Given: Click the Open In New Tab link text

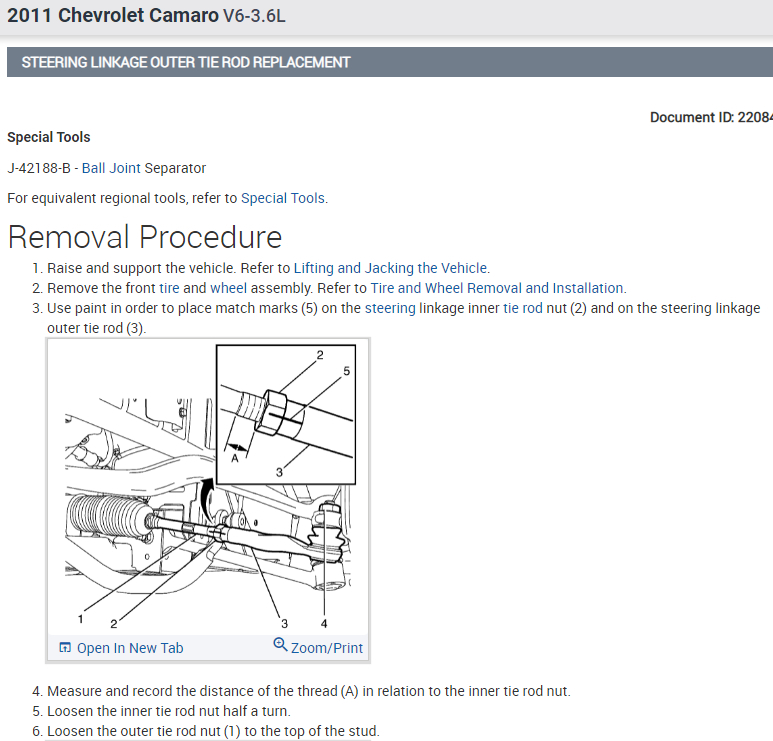Looking at the screenshot, I should click(x=130, y=648).
